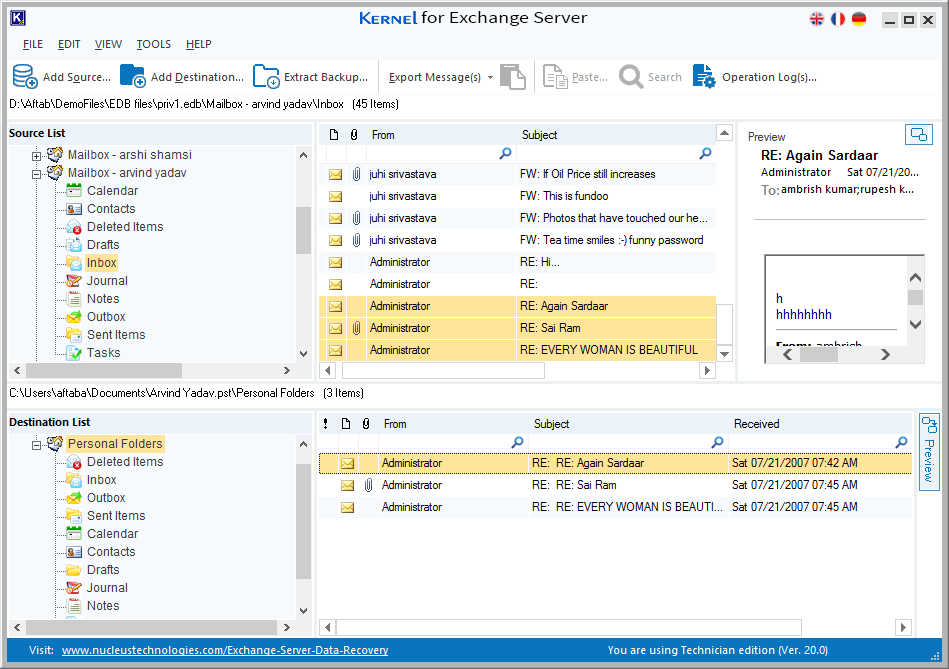Viewport: 949px width, 669px height.
Task: Click the source From column search magnifier
Action: 505,154
